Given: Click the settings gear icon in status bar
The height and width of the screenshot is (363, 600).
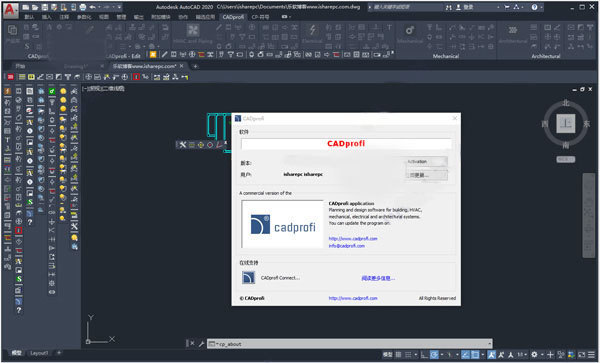Looking at the screenshot, I should [534, 355].
